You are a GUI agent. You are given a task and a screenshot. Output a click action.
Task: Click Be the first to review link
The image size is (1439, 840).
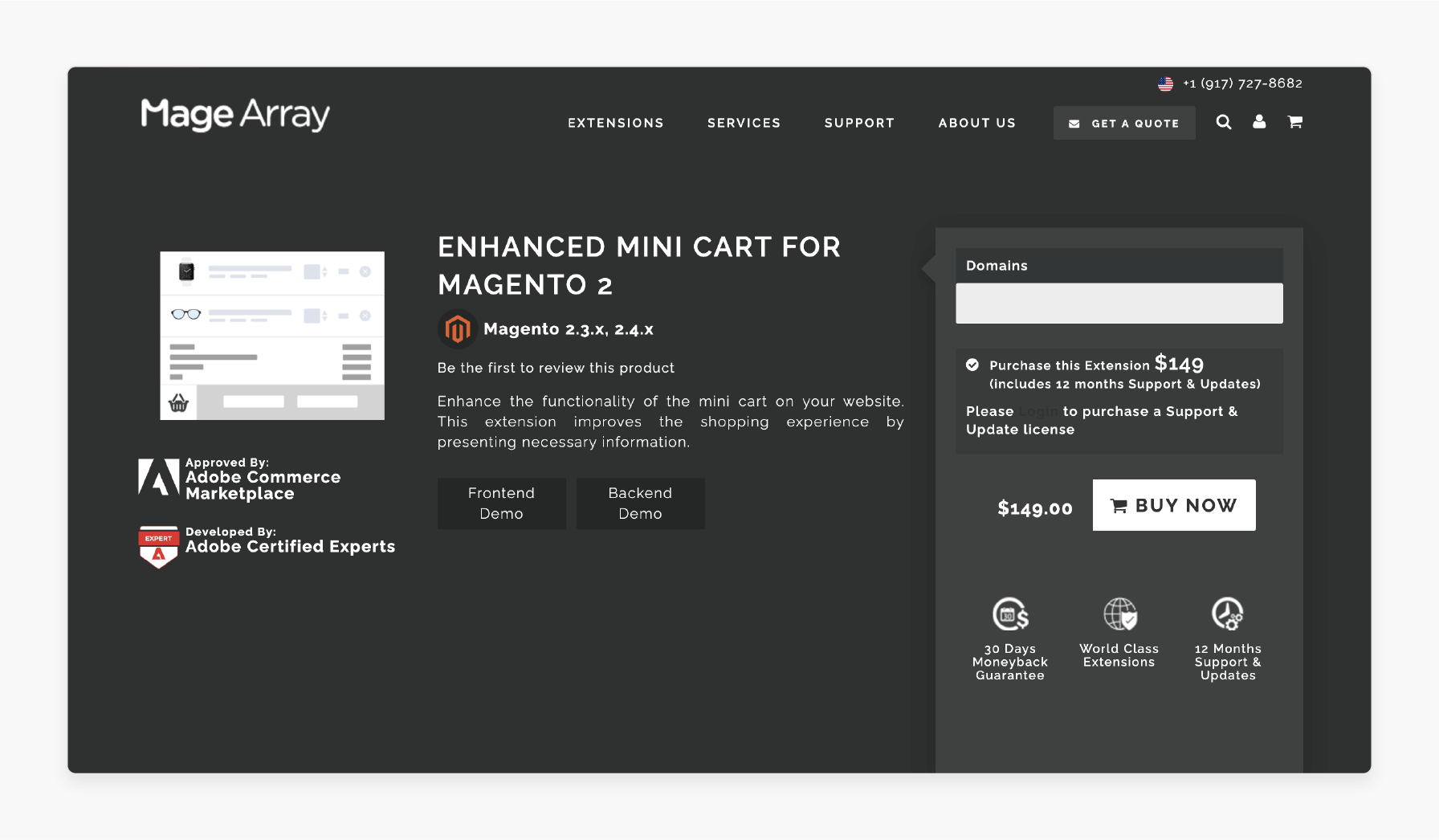pyautogui.click(x=556, y=368)
